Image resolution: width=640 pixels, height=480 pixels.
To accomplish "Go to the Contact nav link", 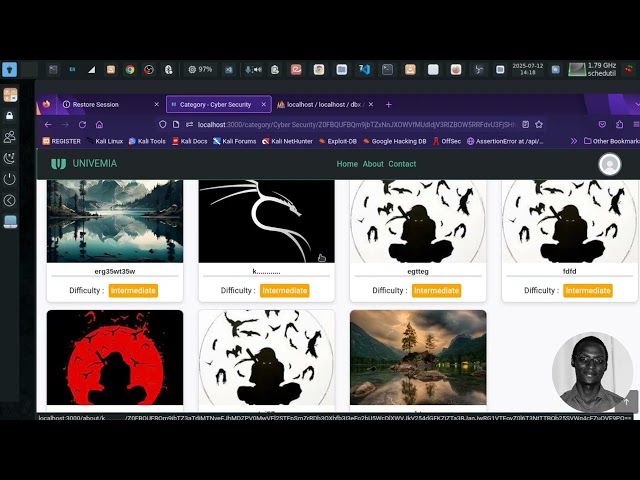I will pyautogui.click(x=402, y=164).
